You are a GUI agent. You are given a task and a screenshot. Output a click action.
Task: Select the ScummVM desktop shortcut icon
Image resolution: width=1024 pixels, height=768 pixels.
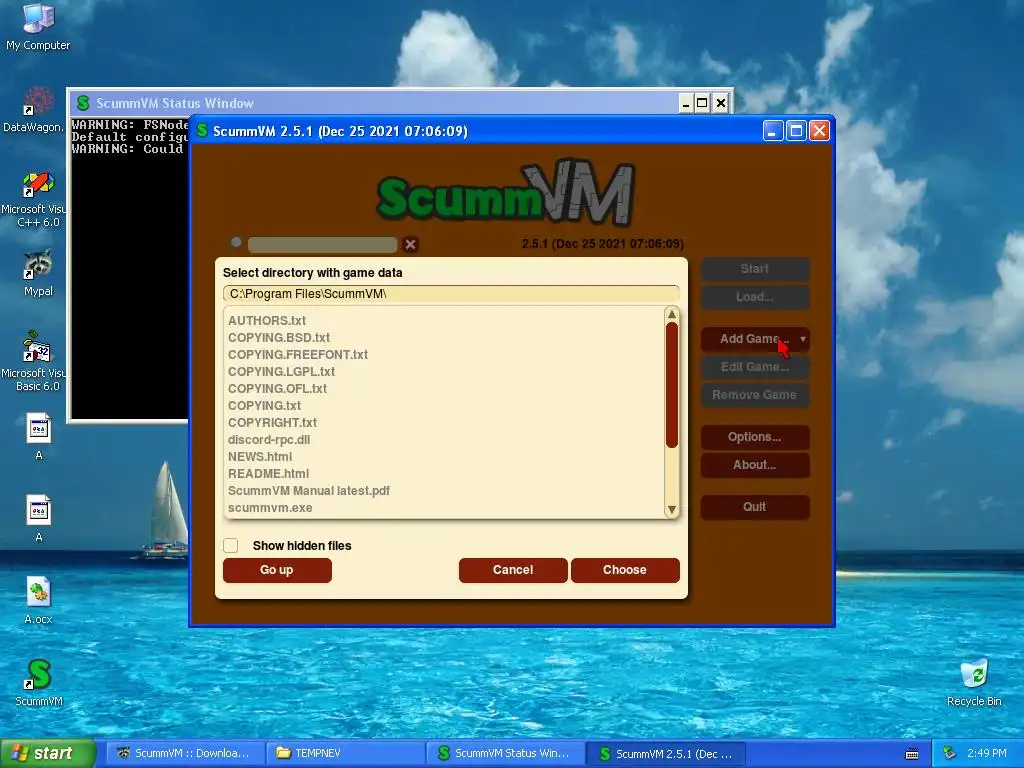(39, 683)
